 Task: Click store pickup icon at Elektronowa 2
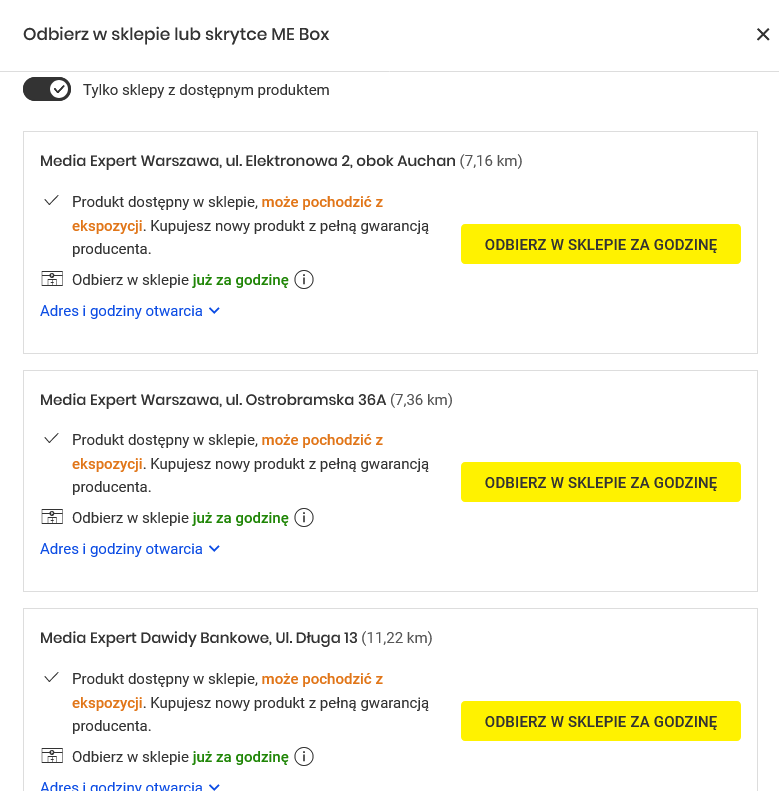pos(52,279)
